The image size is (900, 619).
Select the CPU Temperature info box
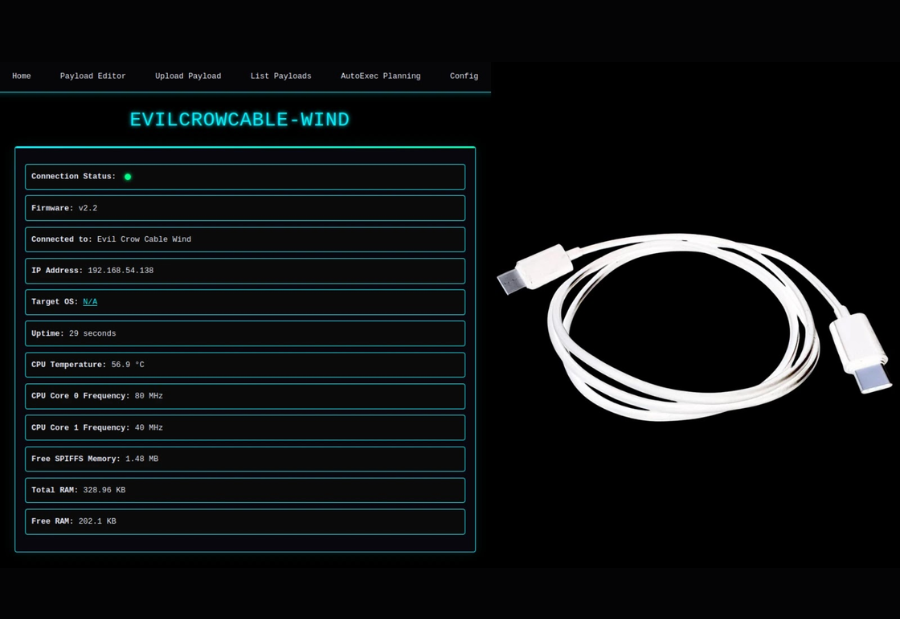click(x=245, y=364)
